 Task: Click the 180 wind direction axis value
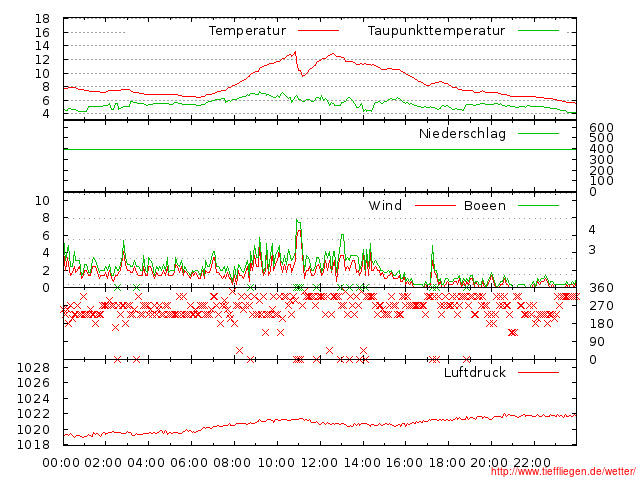[601, 324]
